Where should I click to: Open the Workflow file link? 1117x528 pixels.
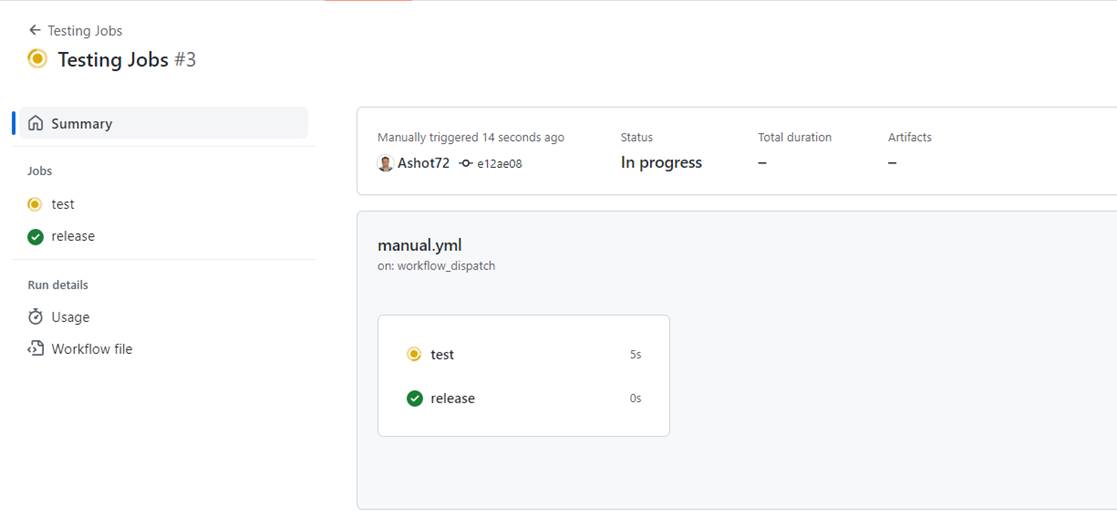click(x=92, y=349)
